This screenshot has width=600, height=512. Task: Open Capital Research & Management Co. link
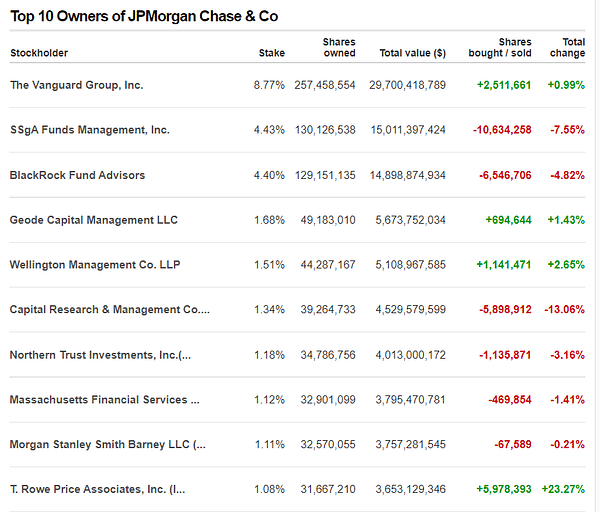[110, 309]
